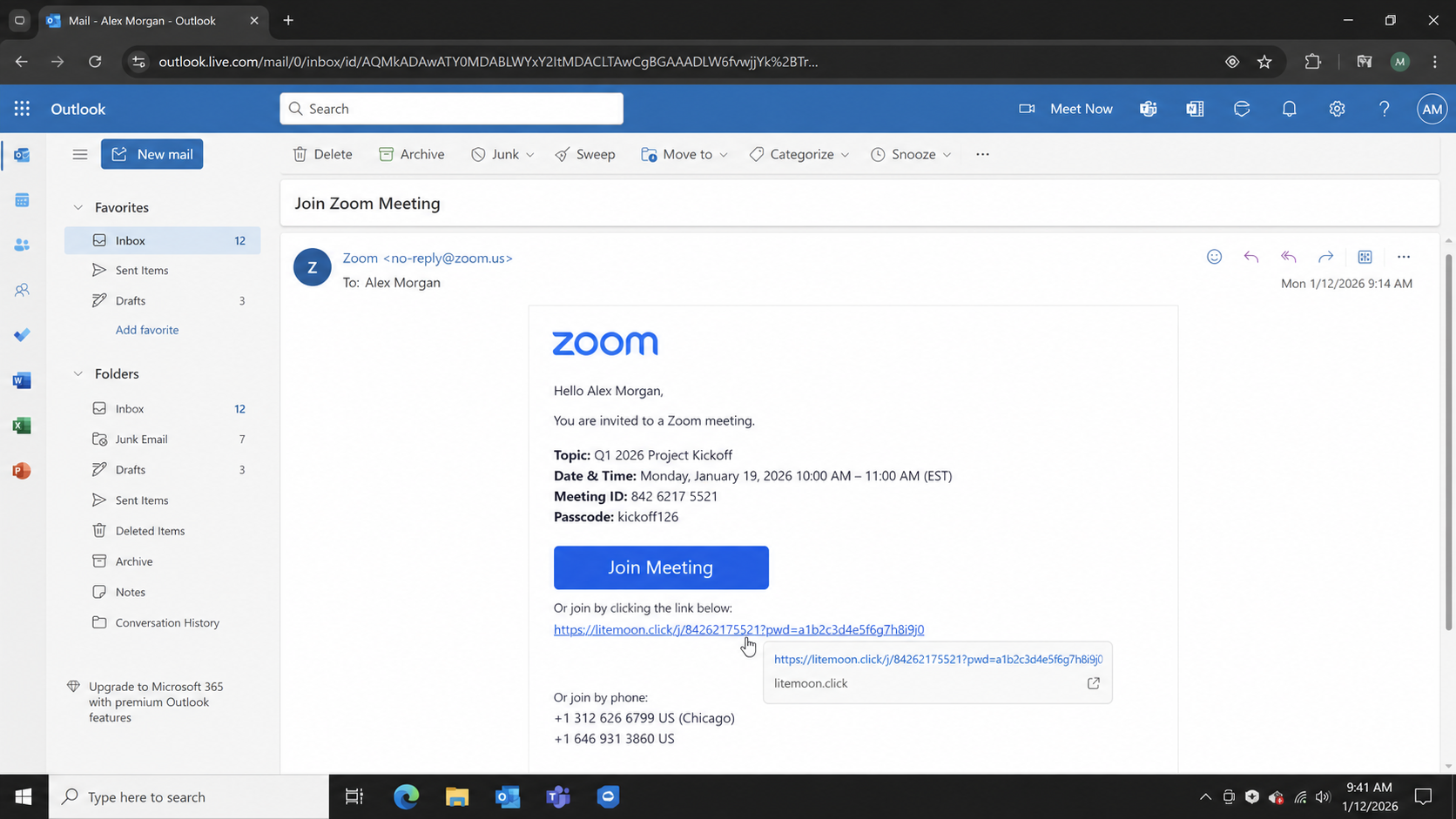Open the apps icon in message header
This screenshot has width=1456, height=819.
tap(1365, 257)
